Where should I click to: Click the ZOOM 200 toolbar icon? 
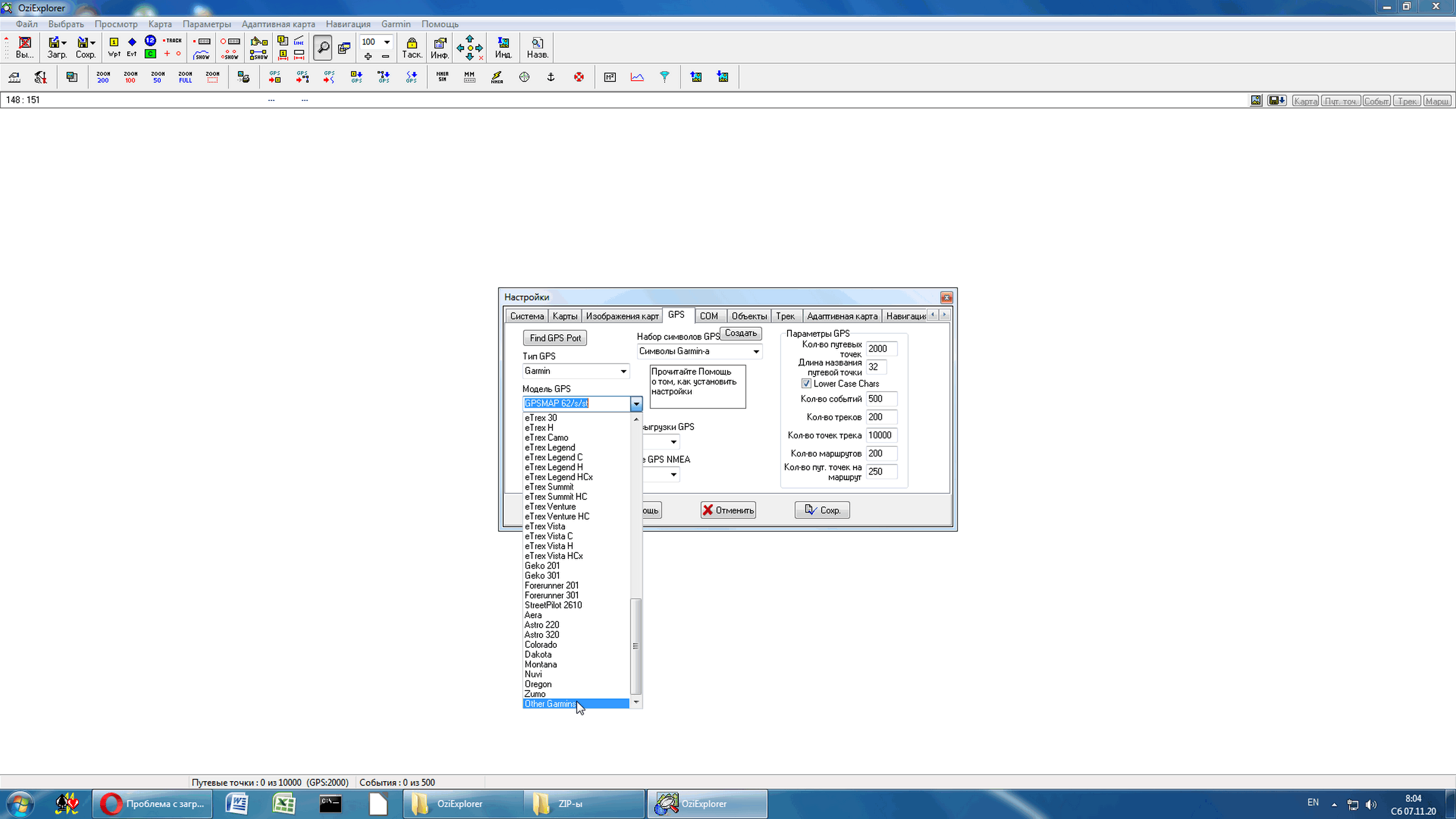pyautogui.click(x=103, y=77)
